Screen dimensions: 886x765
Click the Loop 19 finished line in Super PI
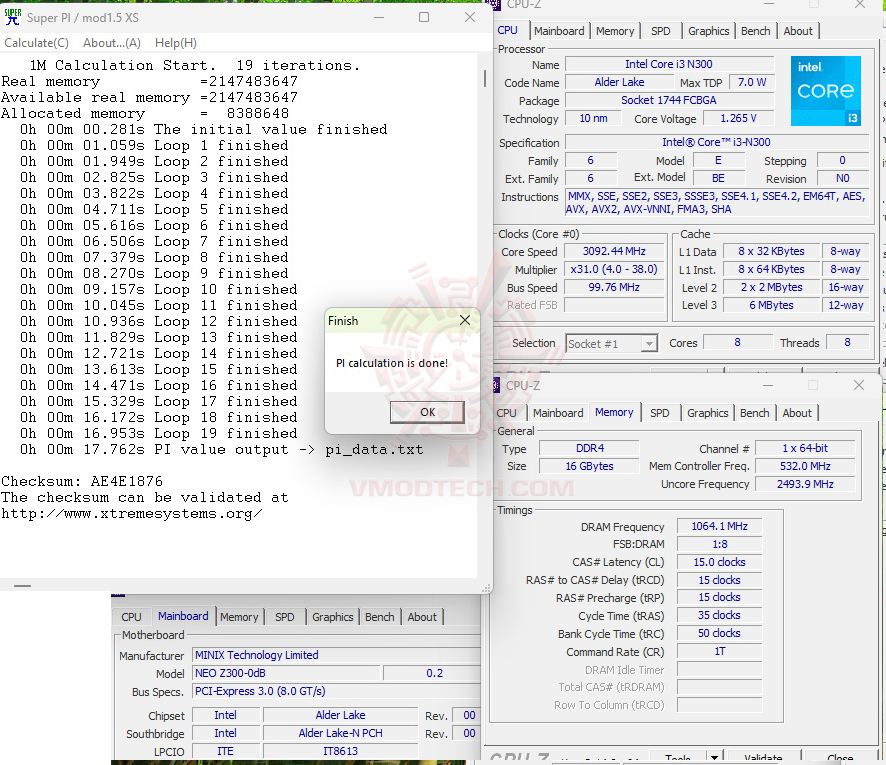coord(158,433)
